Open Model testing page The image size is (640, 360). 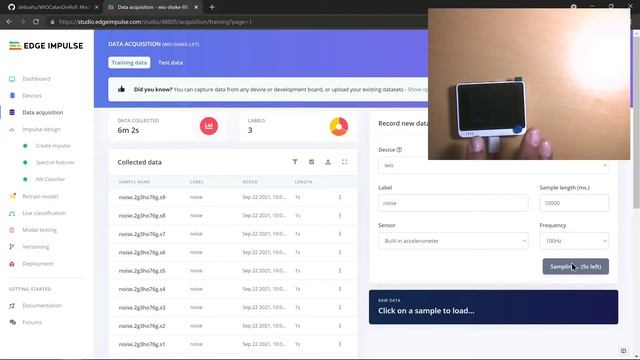coord(40,230)
